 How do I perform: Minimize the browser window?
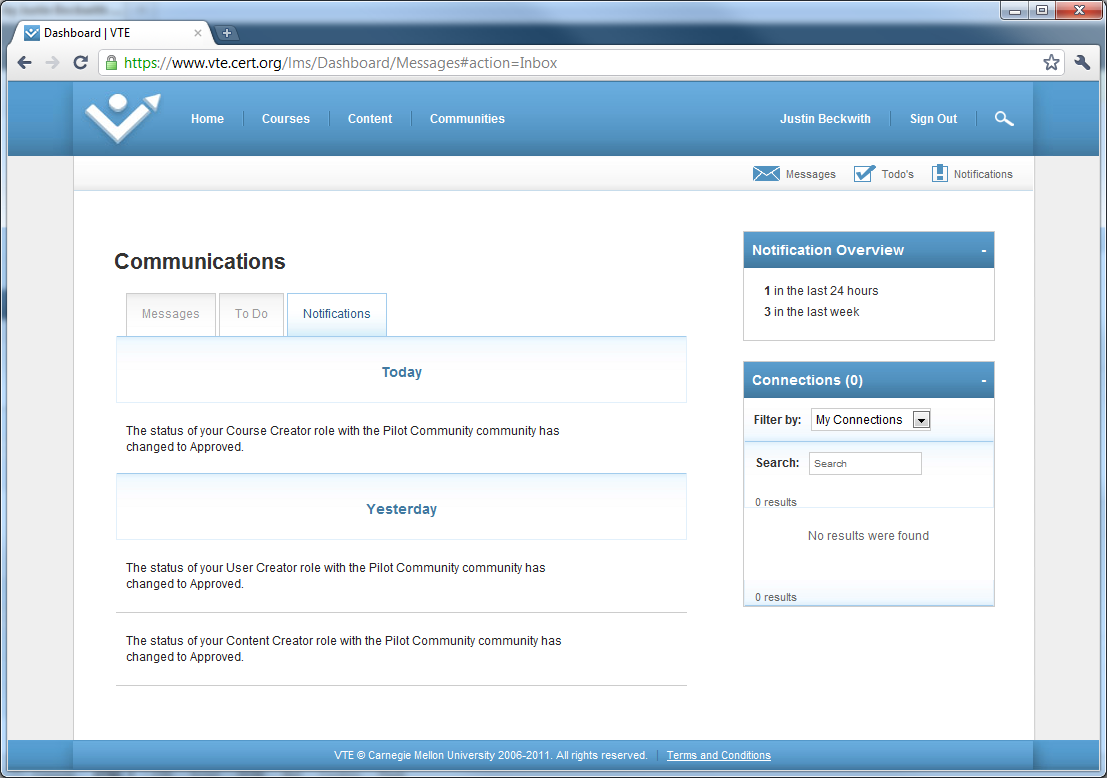[x=1015, y=11]
